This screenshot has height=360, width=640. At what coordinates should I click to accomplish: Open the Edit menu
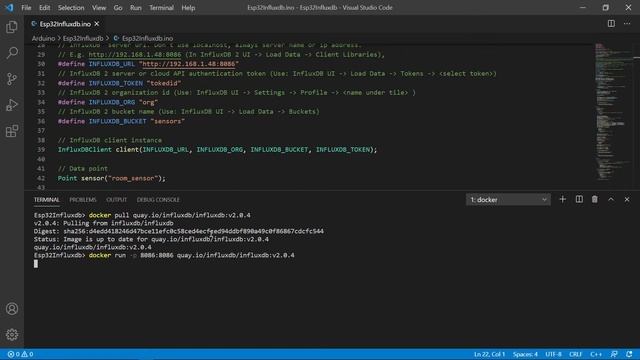pos(44,8)
